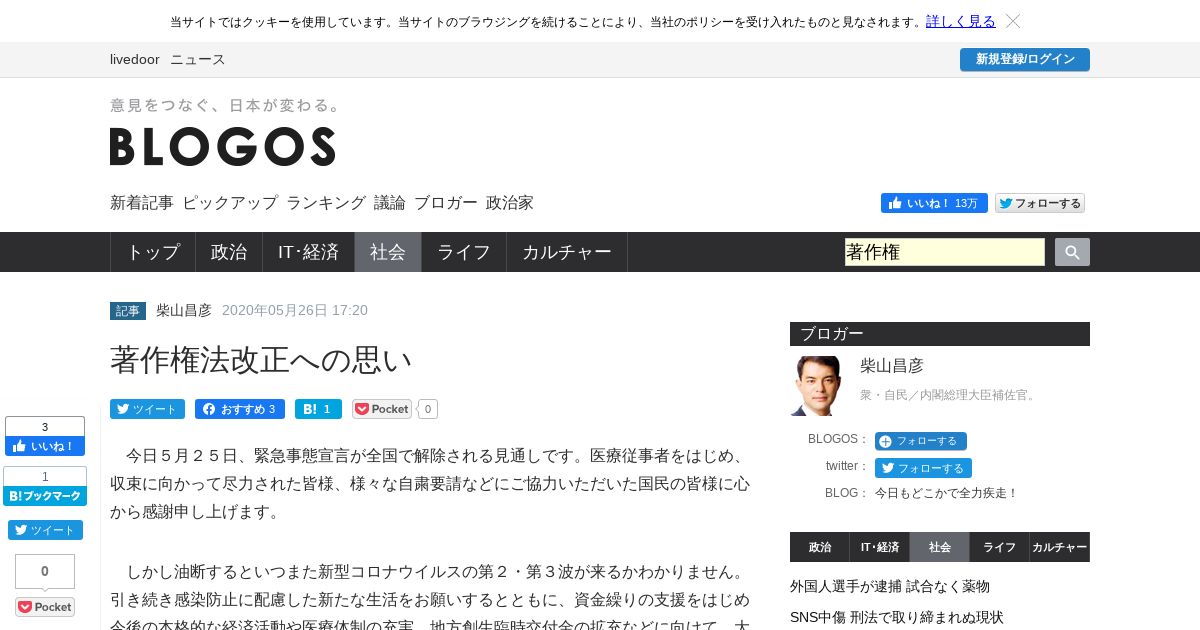The height and width of the screenshot is (630, 1200).
Task: Click the search field containing 著作権
Action: pyautogui.click(x=945, y=252)
